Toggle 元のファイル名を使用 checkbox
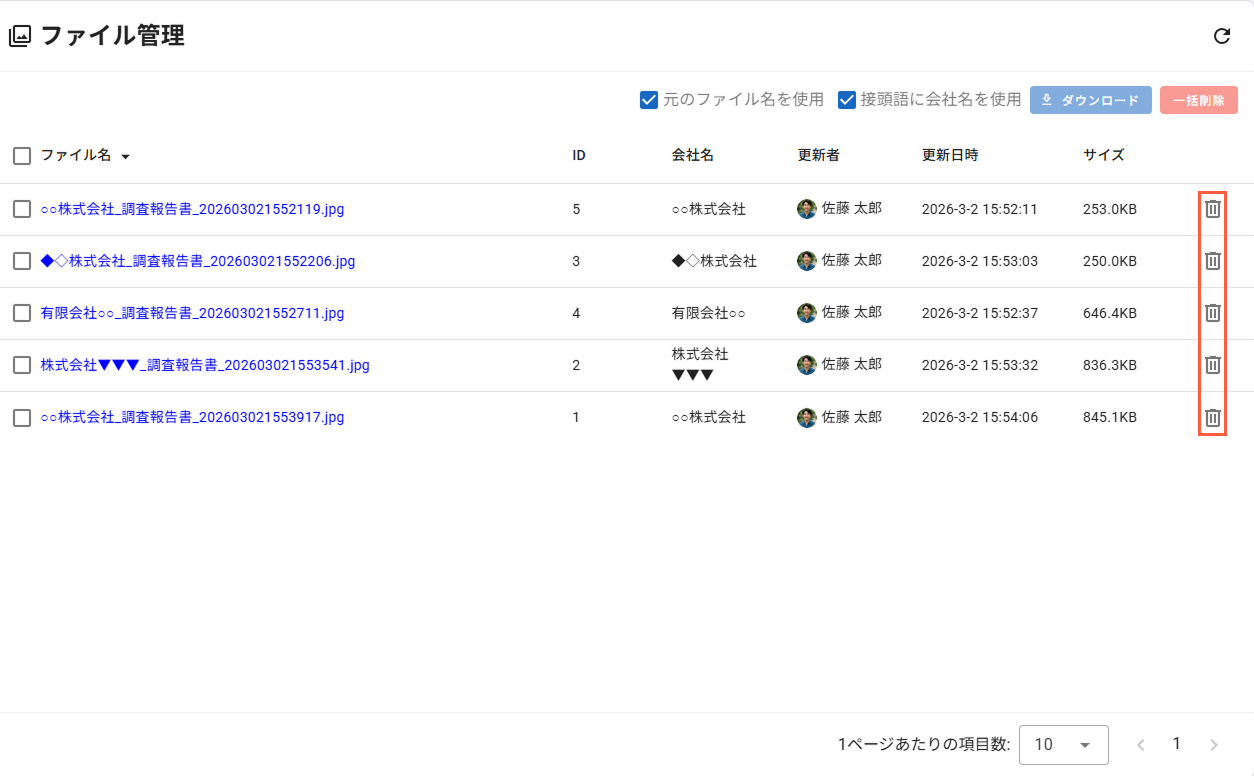This screenshot has height=776, width=1254. coord(649,100)
